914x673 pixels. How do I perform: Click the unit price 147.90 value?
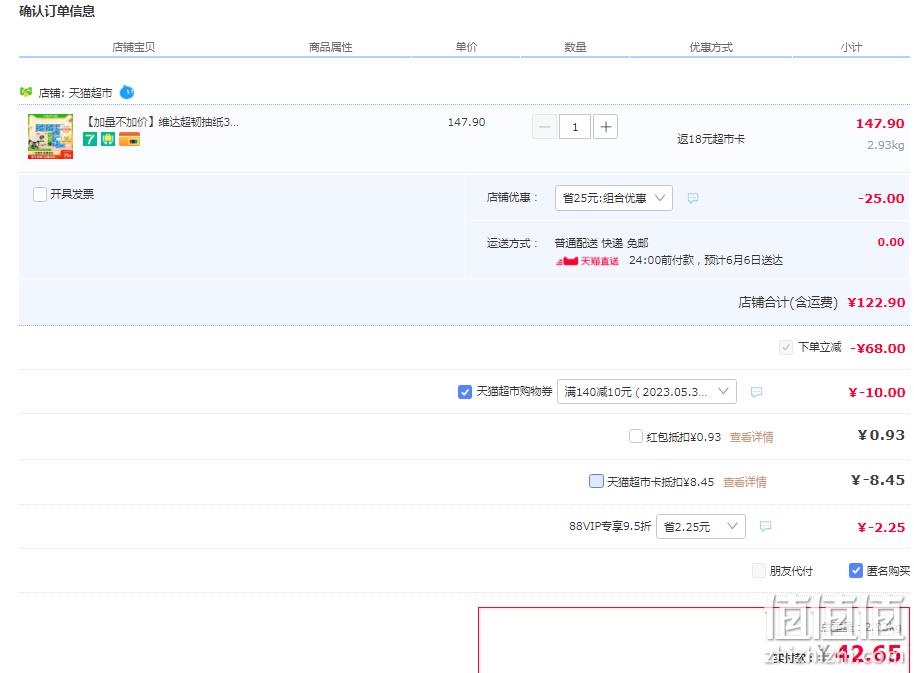coord(466,122)
